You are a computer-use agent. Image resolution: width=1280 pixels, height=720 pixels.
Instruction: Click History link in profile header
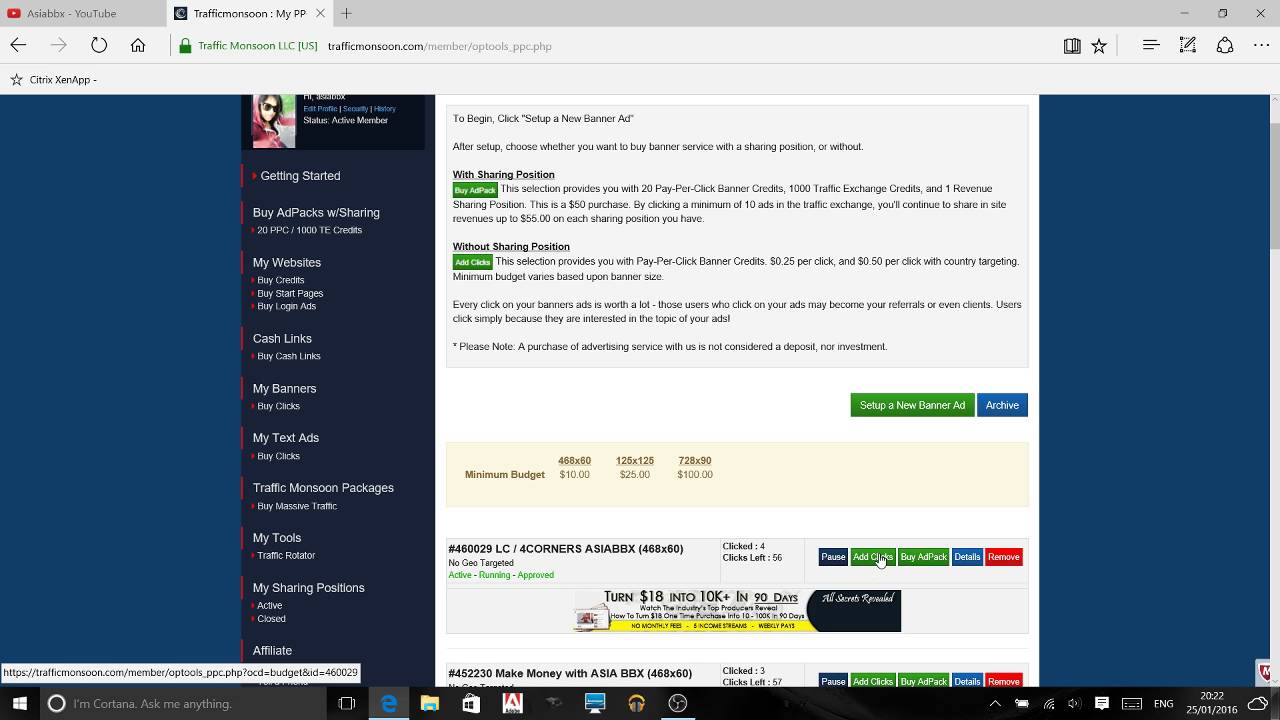[x=385, y=108]
